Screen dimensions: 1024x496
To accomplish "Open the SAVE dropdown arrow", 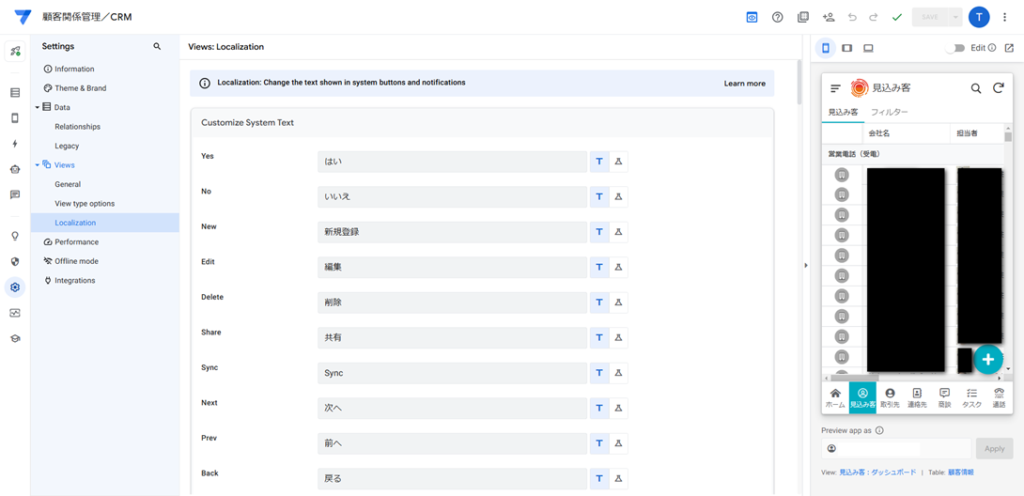I will [x=957, y=18].
